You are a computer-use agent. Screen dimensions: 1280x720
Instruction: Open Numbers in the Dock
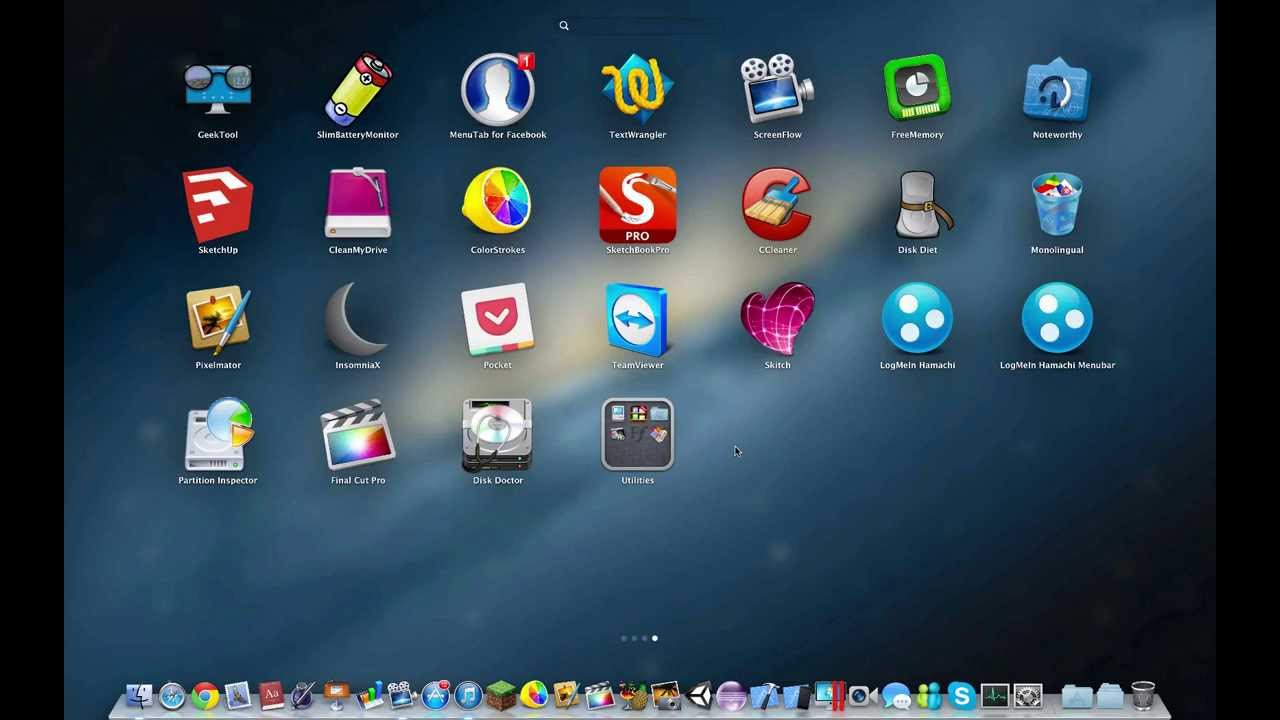[x=370, y=695]
